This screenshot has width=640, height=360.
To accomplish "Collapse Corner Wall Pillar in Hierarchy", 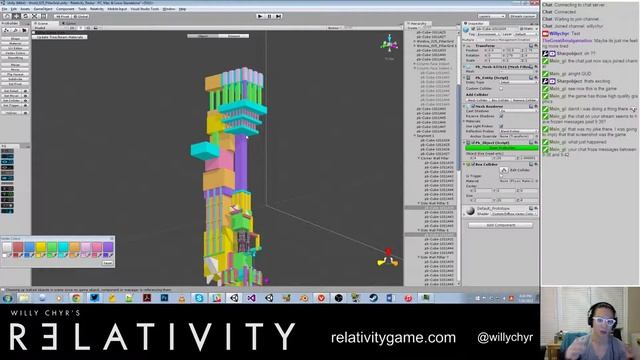I will pos(419,158).
